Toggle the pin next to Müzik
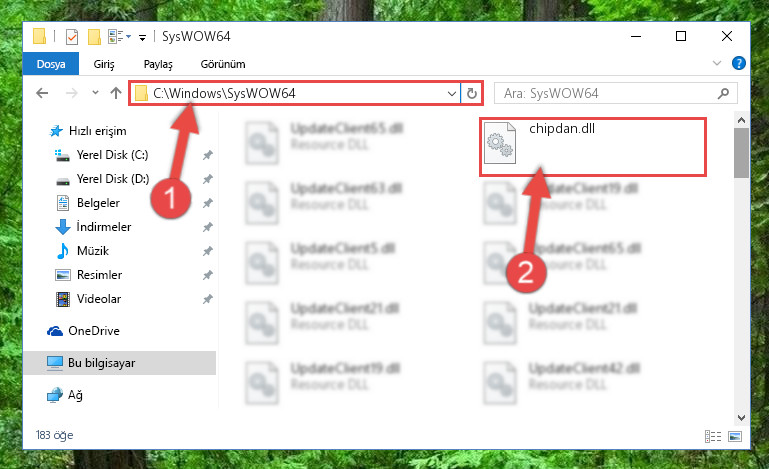 tap(207, 251)
